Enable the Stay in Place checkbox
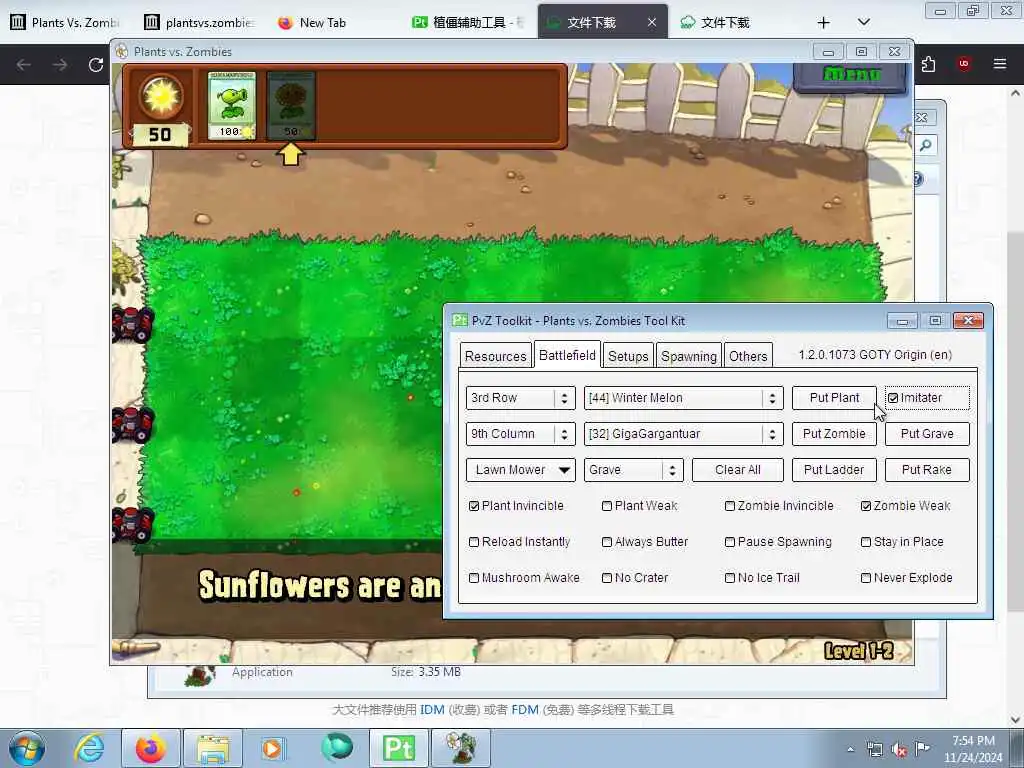 [x=866, y=542]
